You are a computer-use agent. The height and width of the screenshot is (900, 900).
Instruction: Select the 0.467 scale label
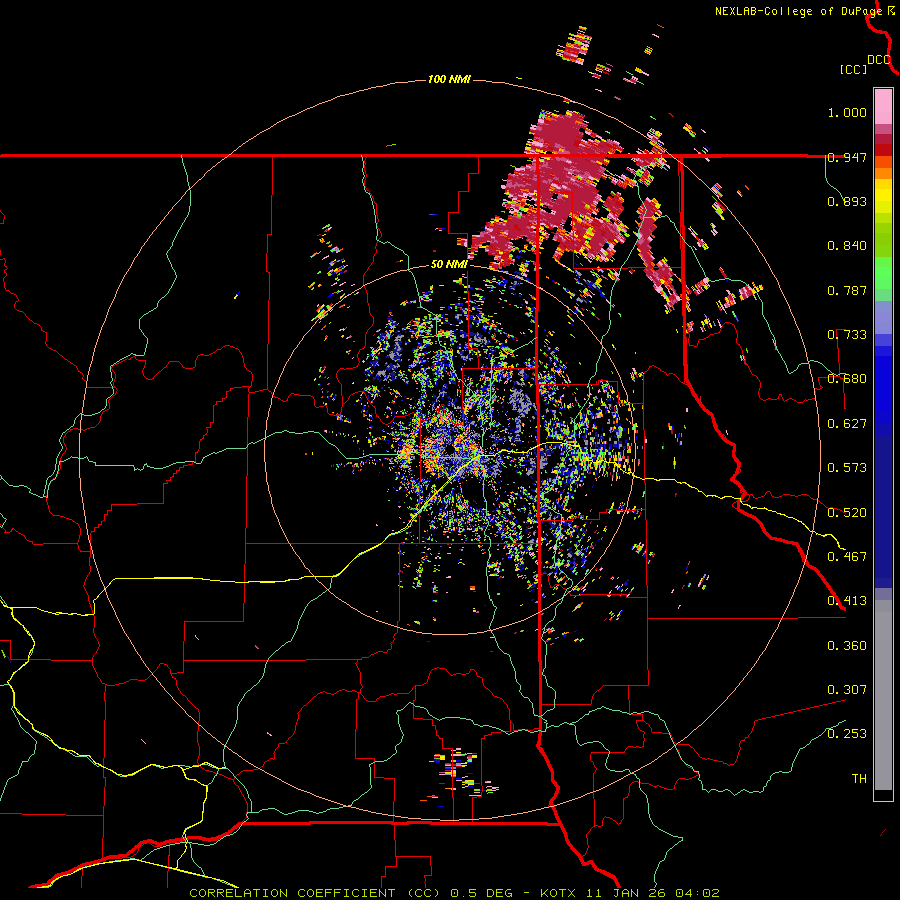(847, 557)
